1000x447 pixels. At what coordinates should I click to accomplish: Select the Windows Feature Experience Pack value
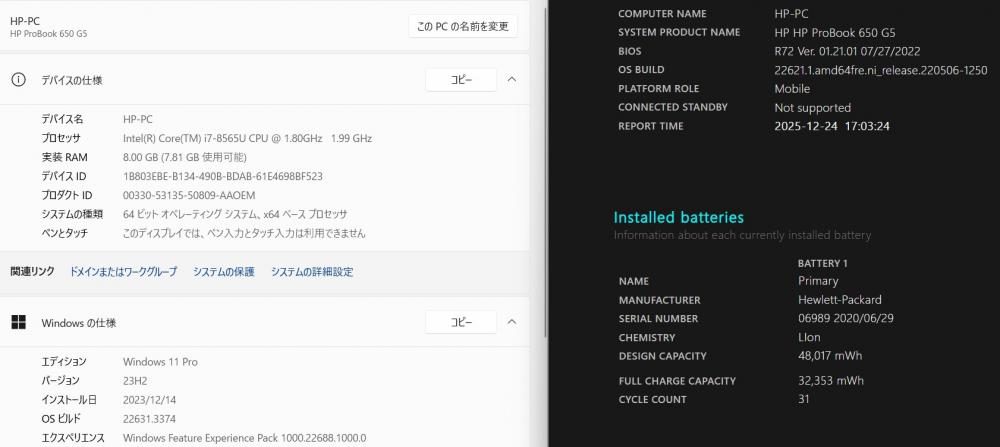click(x=245, y=438)
